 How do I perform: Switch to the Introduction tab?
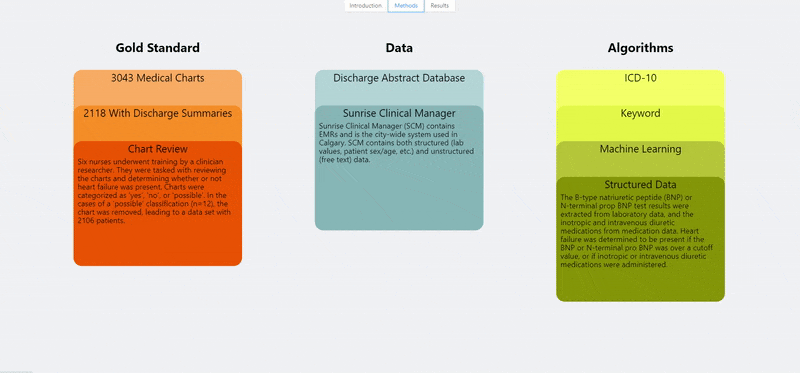[x=365, y=6]
